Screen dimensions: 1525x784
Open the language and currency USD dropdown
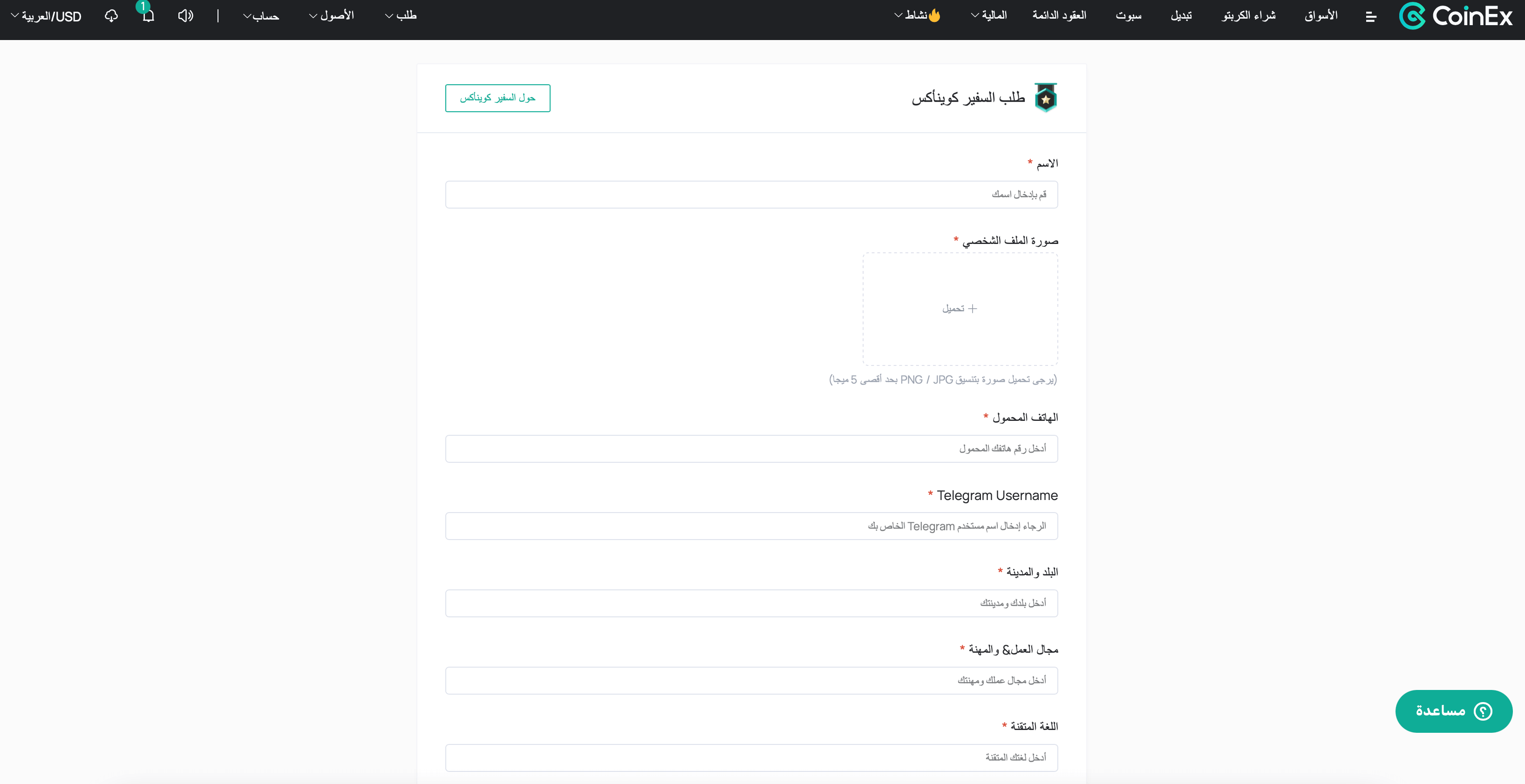[x=46, y=16]
